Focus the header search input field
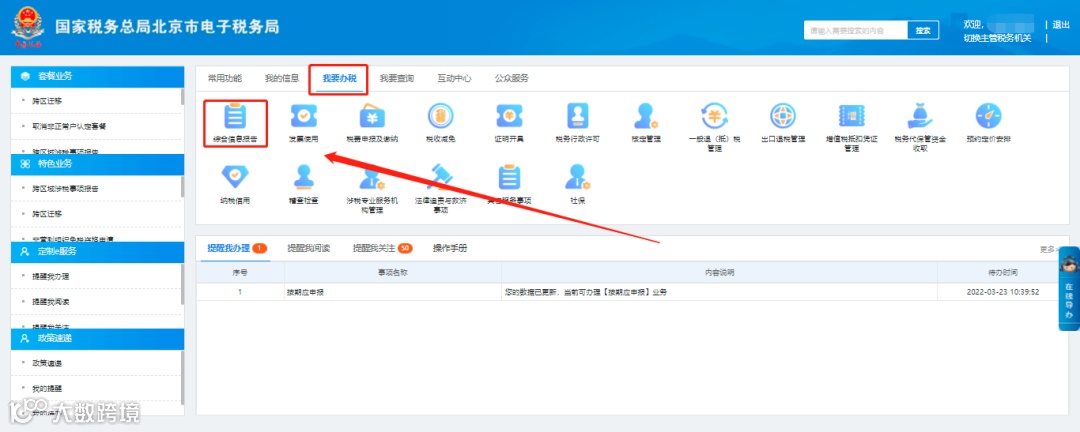 click(855, 30)
